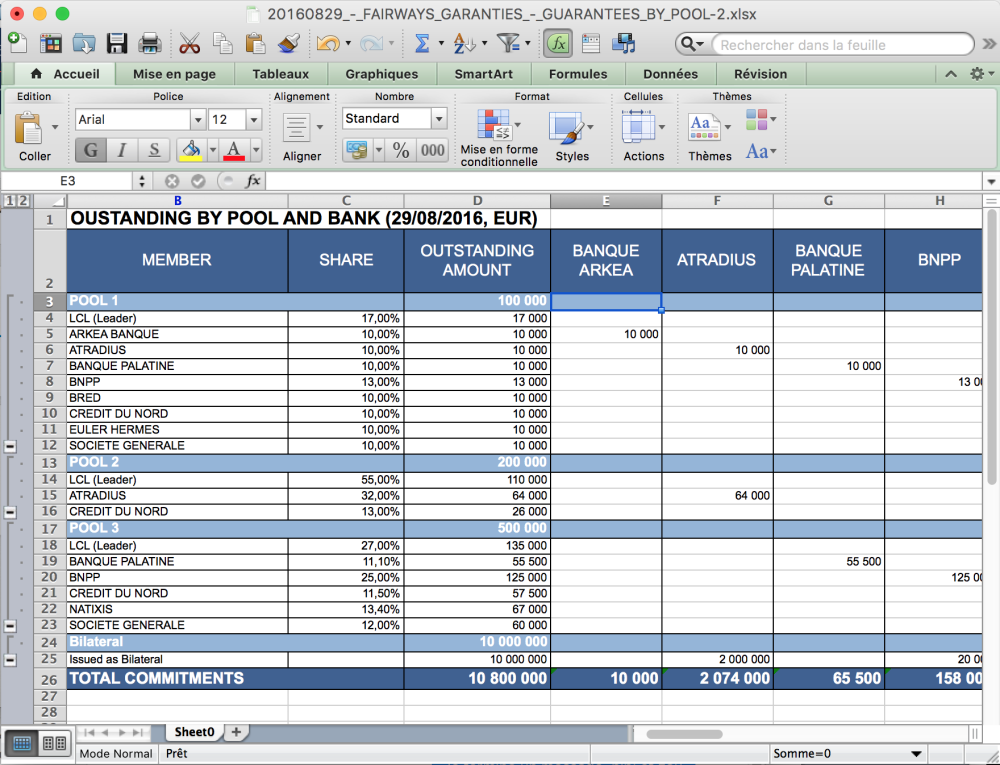Open the font name Arial dropdown
The height and width of the screenshot is (765, 1000).
[x=198, y=120]
